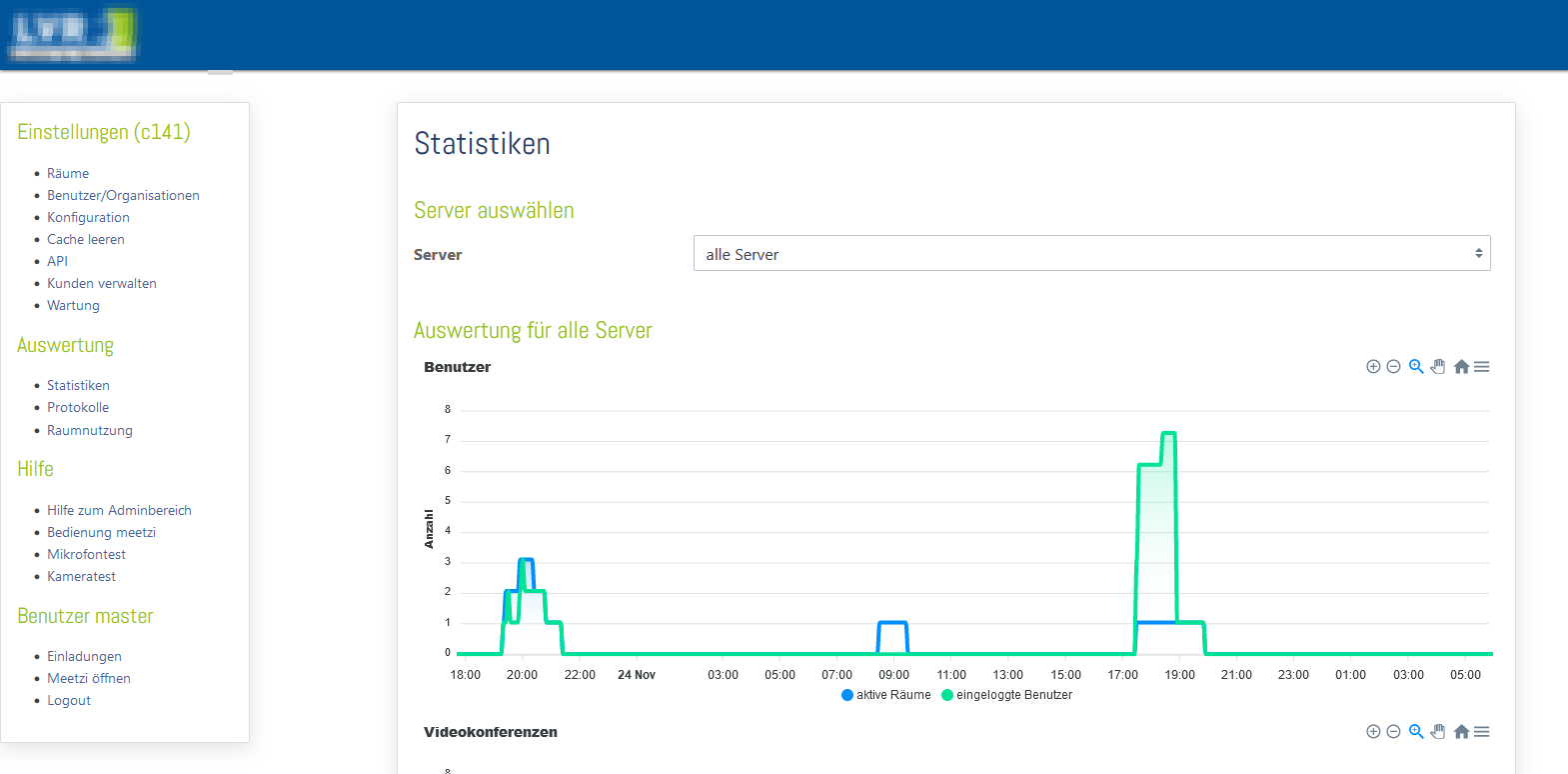Image resolution: width=1568 pixels, height=774 pixels.
Task: Open the Videokonferenzen chart hamburger menu
Action: 1482,732
